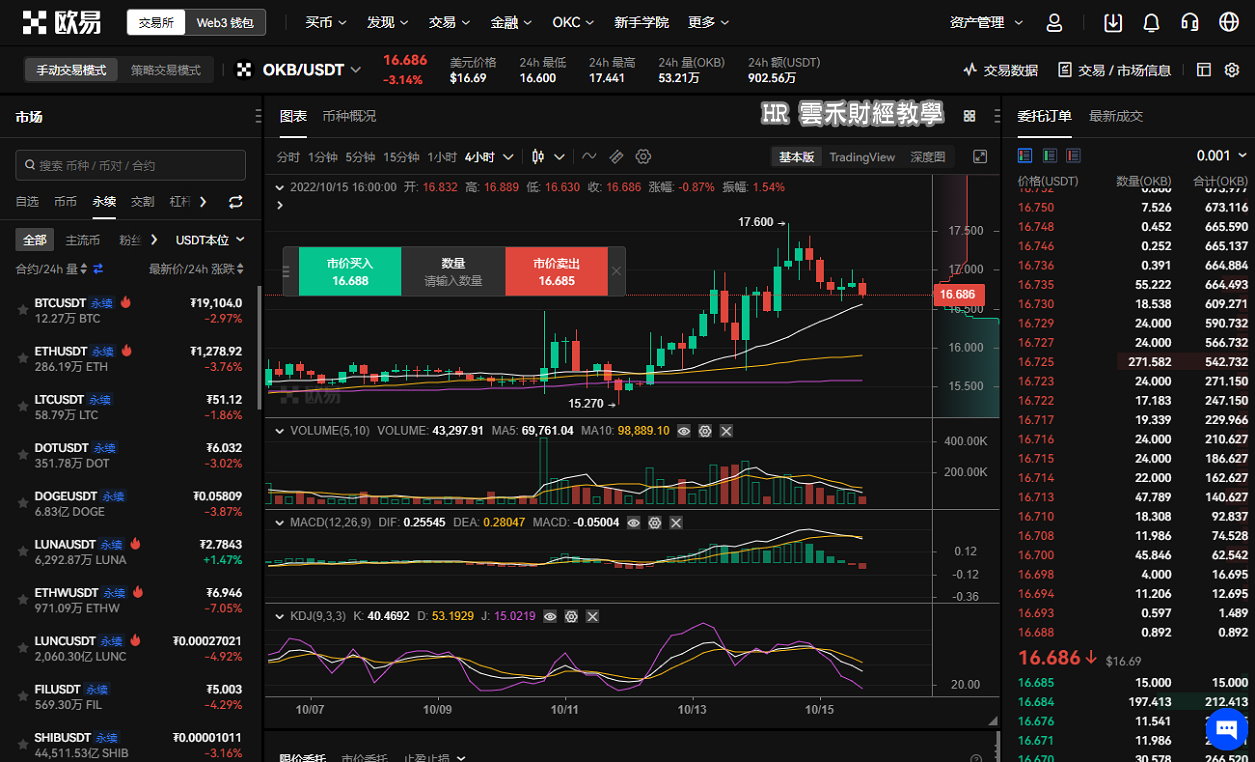
Task: Remove the KDJ indicator
Action: 592,616
